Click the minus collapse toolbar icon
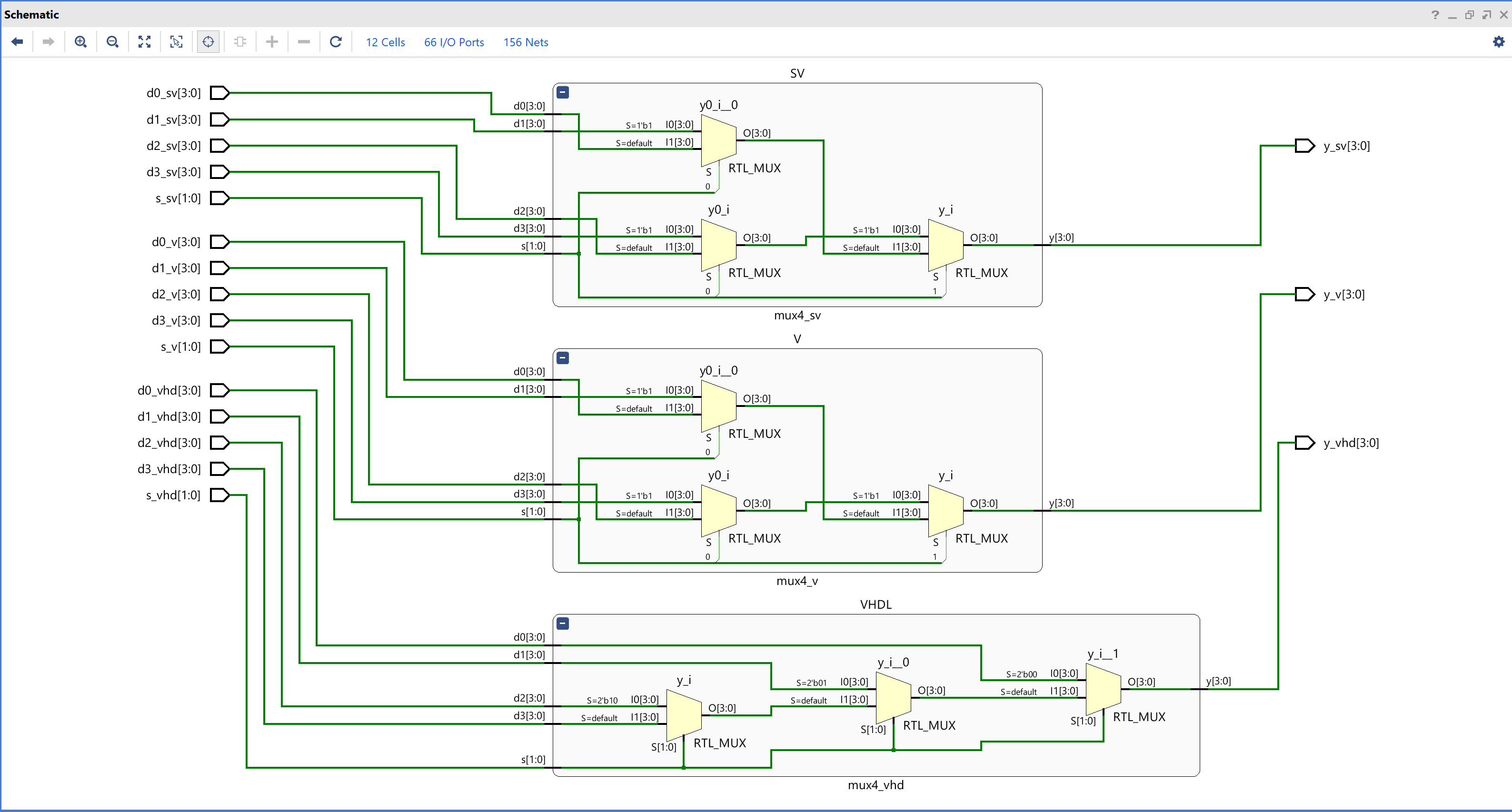 coord(303,42)
